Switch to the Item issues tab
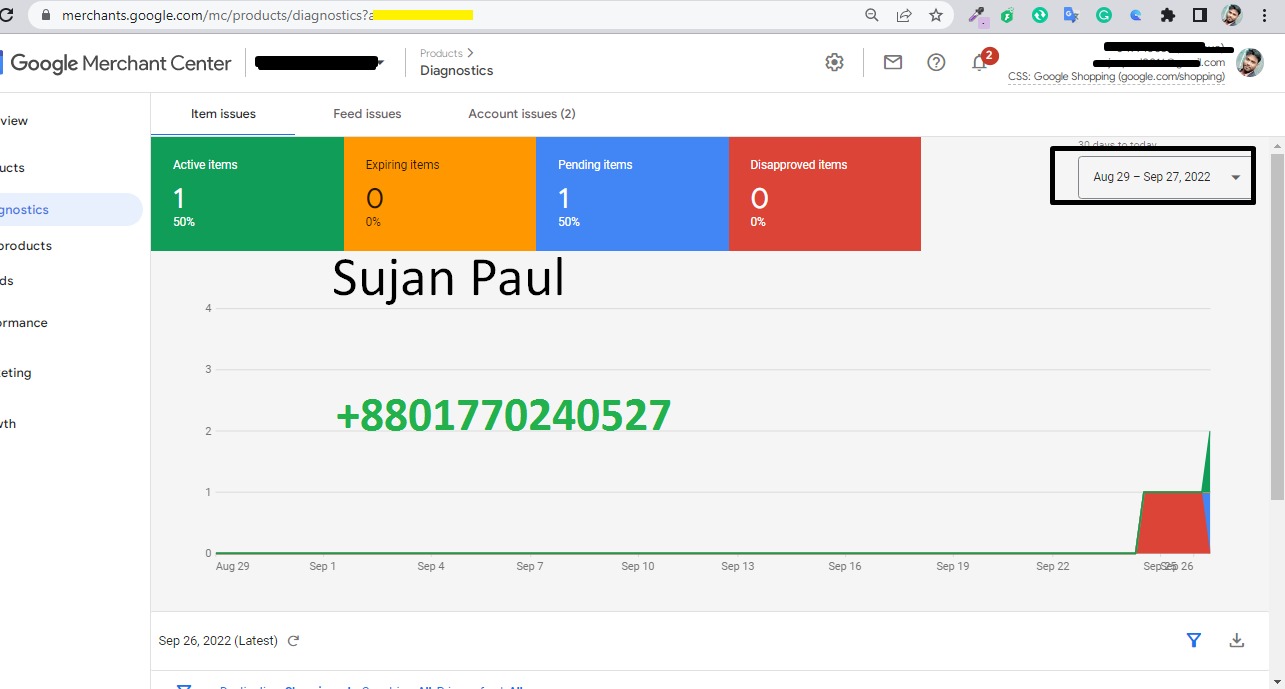 (x=223, y=114)
